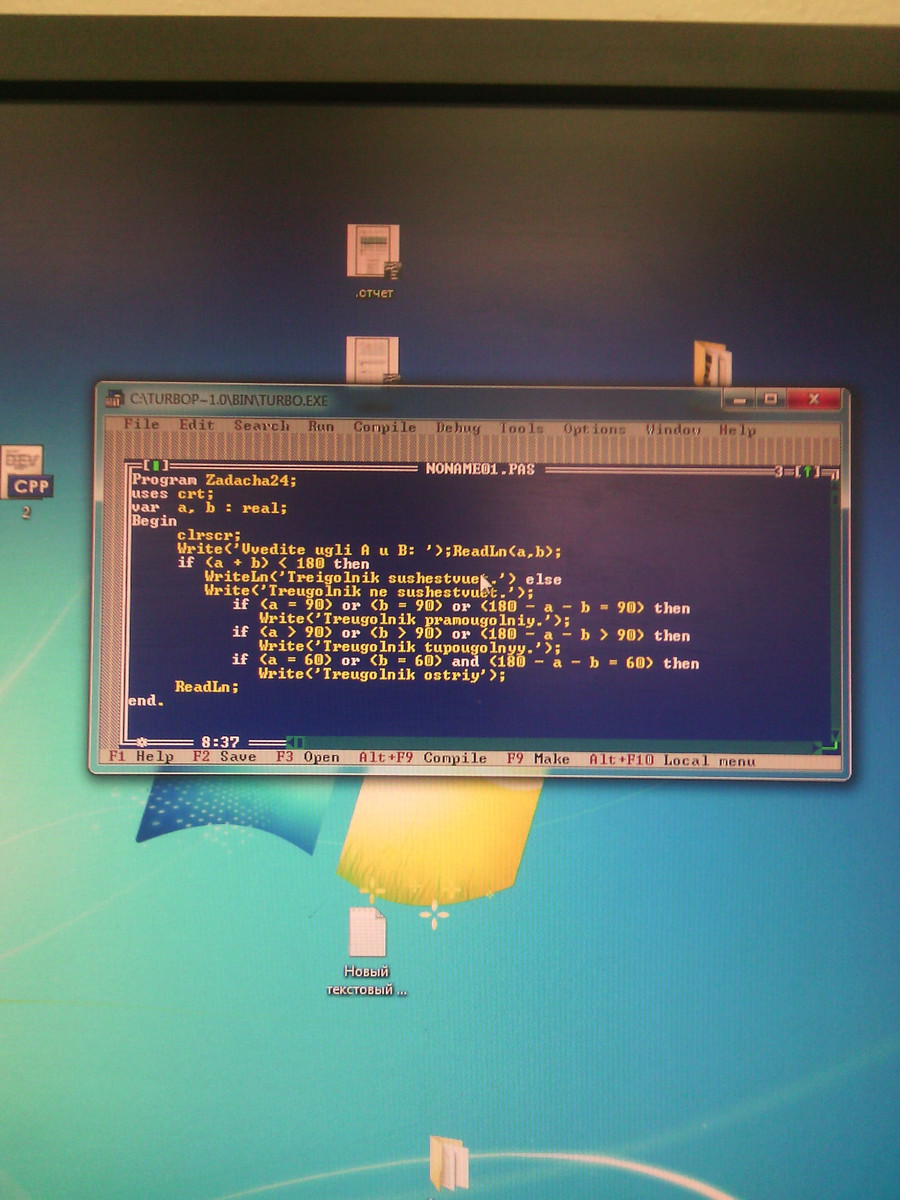Click the 'if (a + b) < 180 then' line

(x=273, y=564)
